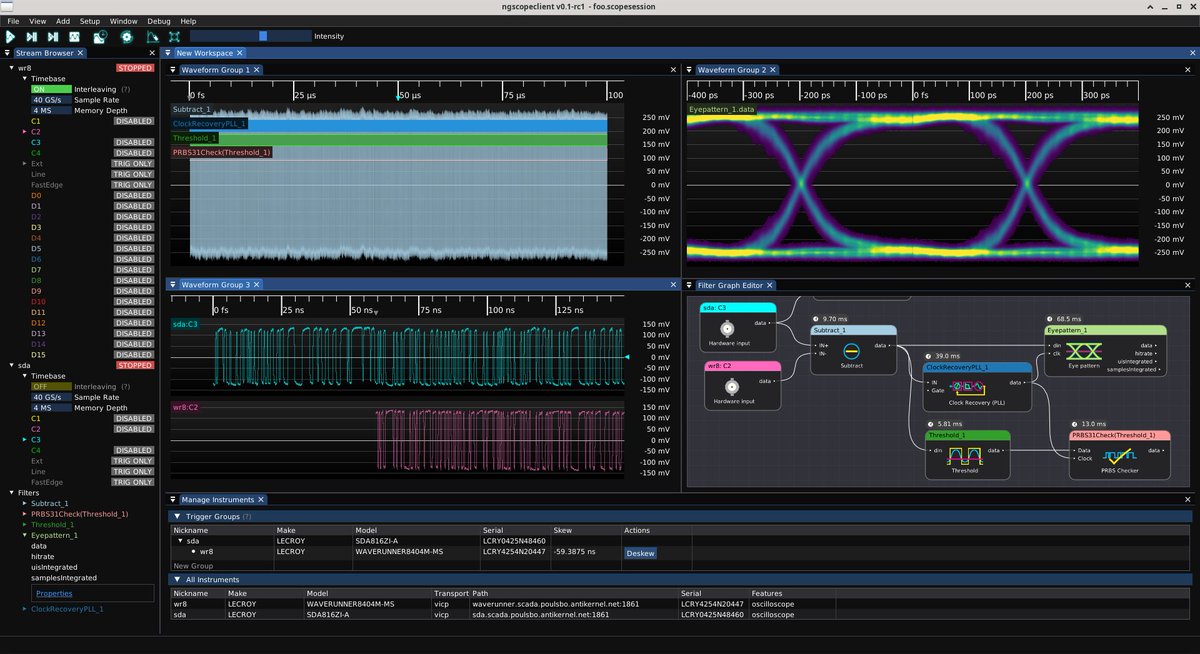Open the Debug menu
The width and height of the screenshot is (1200, 654).
pyautogui.click(x=158, y=20)
